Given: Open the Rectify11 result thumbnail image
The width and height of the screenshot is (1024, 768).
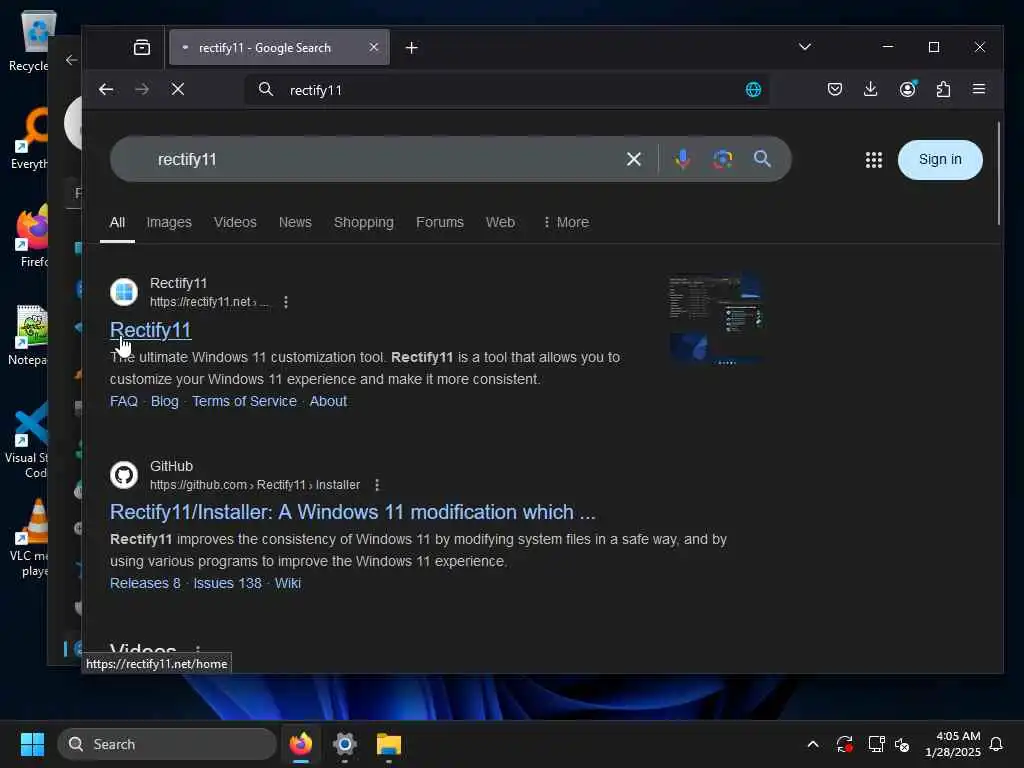Looking at the screenshot, I should tap(716, 319).
